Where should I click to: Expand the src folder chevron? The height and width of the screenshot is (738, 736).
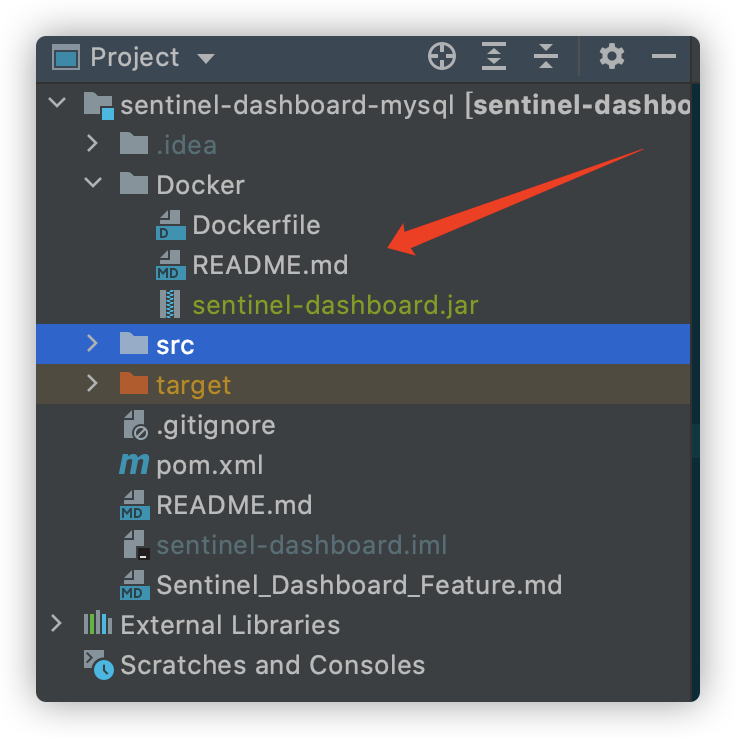93,344
